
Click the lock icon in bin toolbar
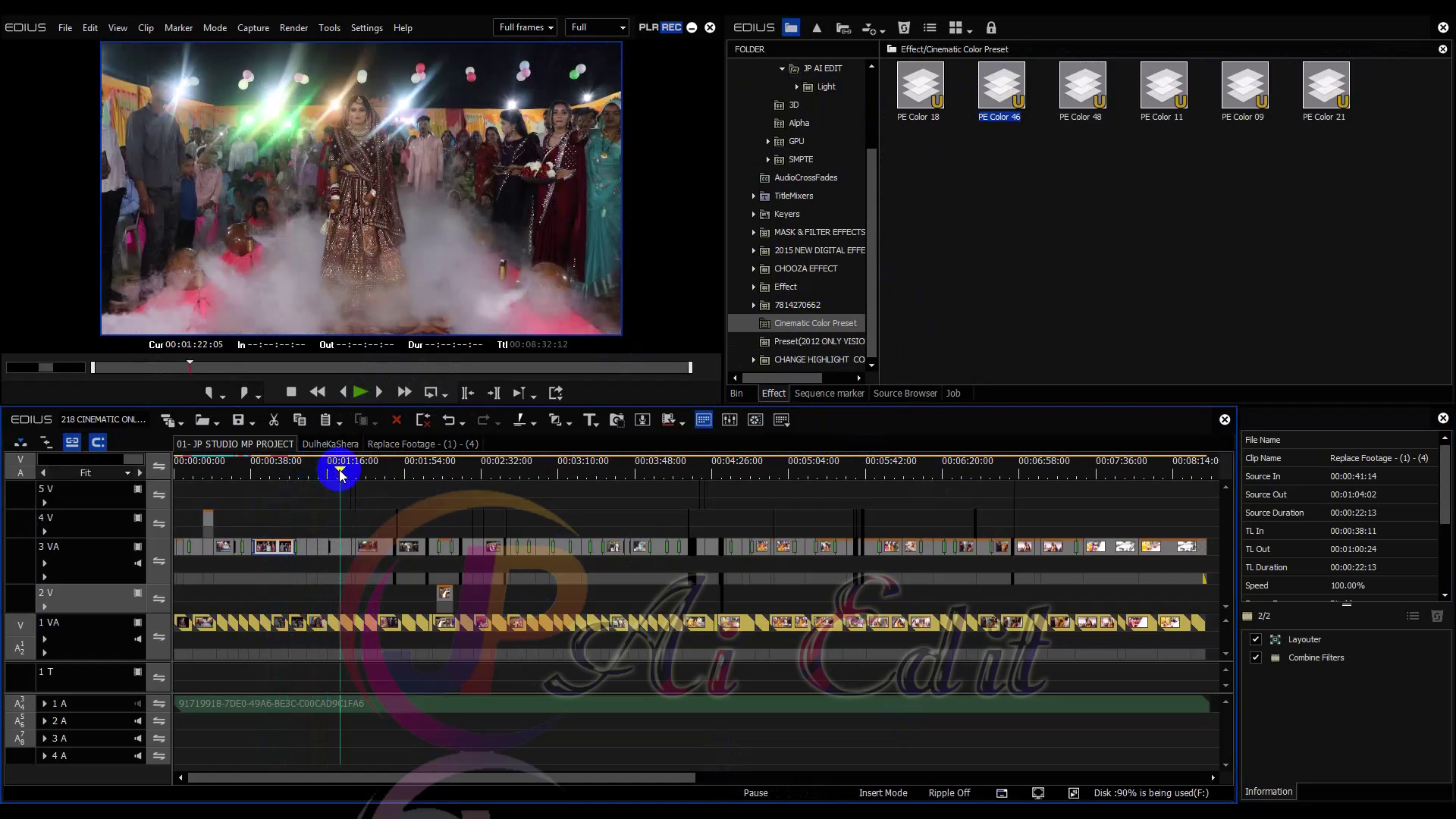[990, 27]
